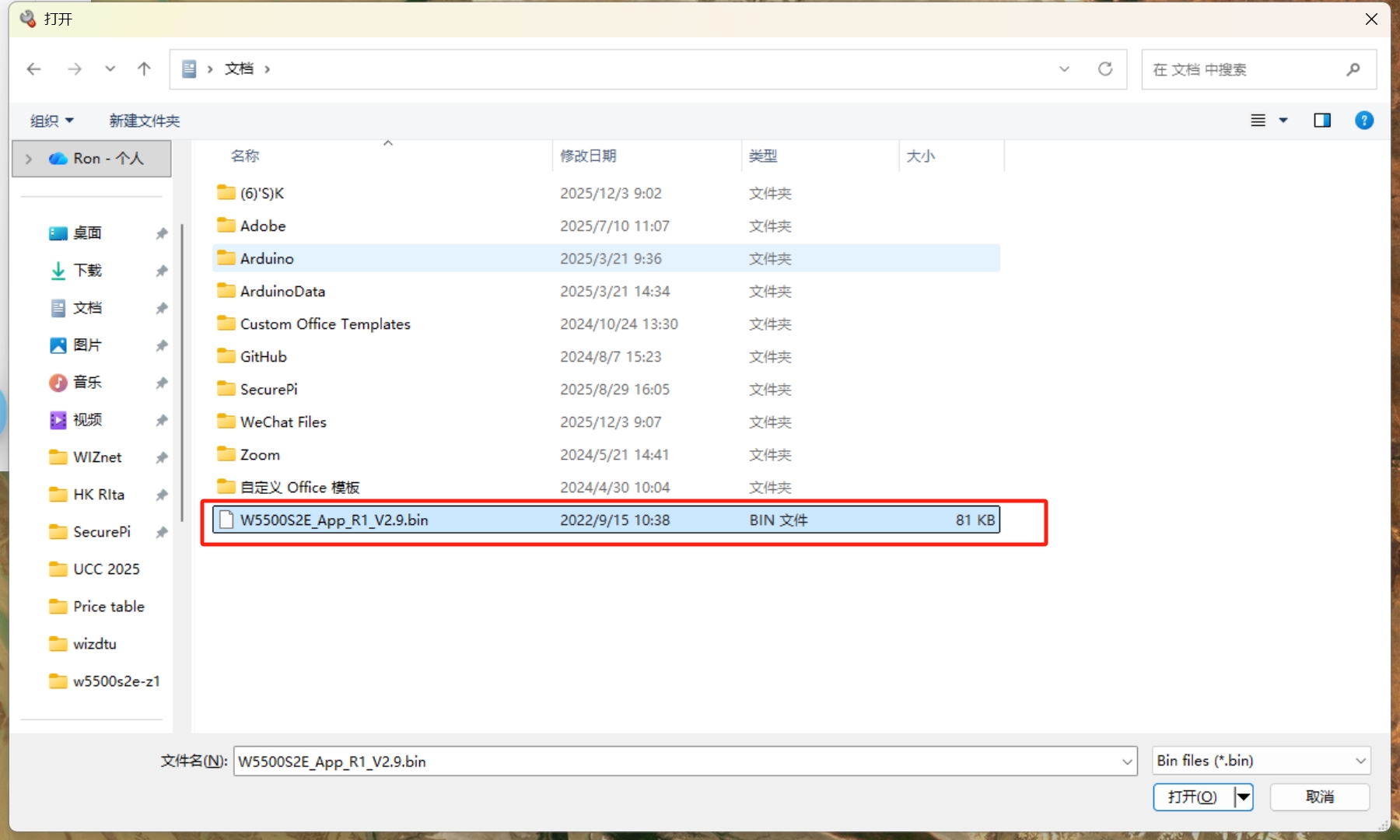
Task: Click the 打开 button
Action: 1192,796
